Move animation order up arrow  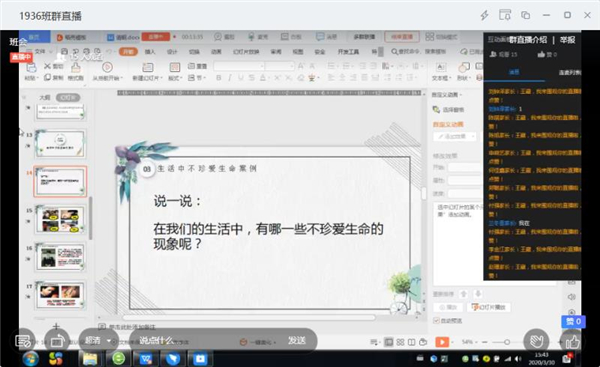pos(464,294)
